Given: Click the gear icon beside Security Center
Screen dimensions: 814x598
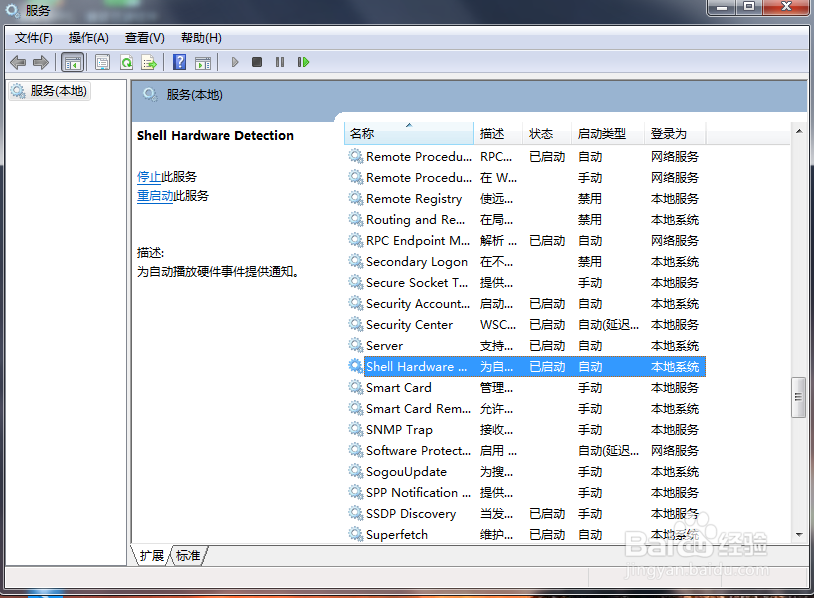Looking at the screenshot, I should (356, 325).
